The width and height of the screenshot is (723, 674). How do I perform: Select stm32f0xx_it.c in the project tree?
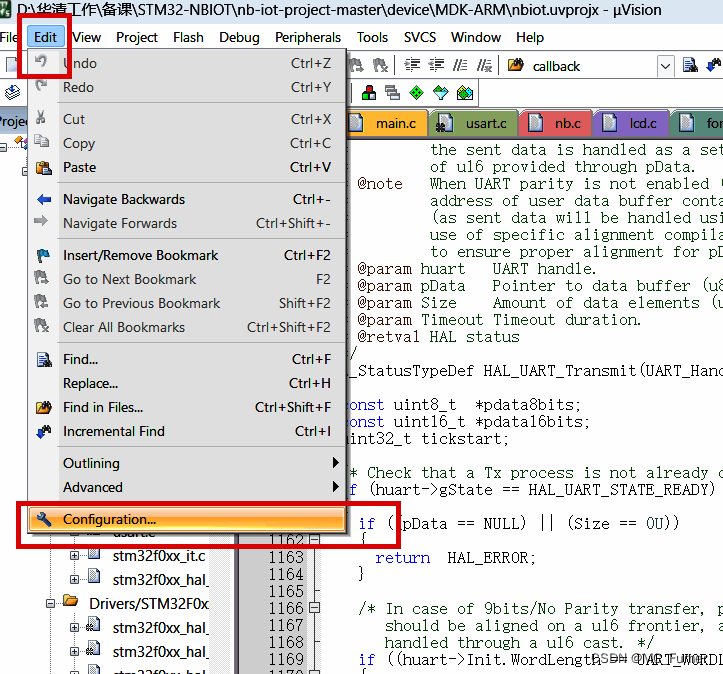159,555
